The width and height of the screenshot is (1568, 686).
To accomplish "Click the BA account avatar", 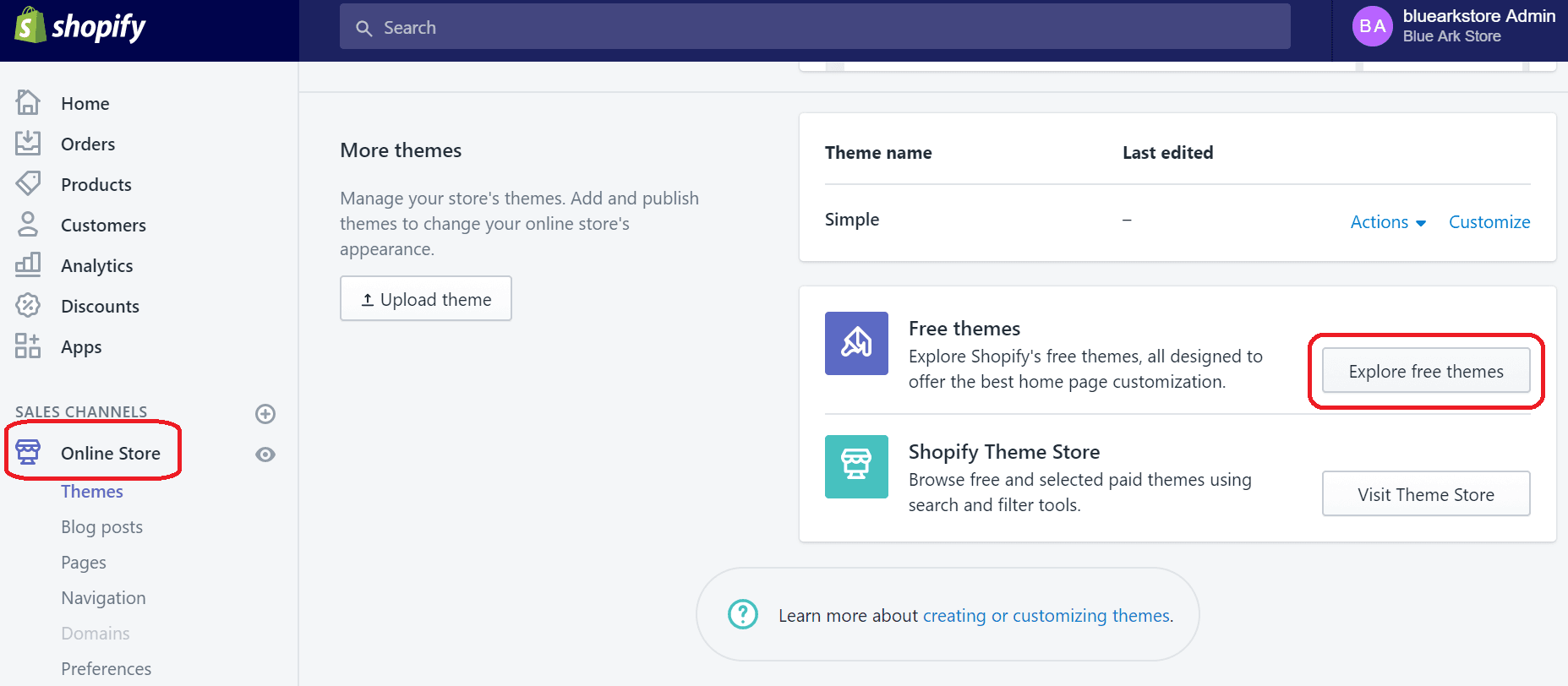I will click(1373, 26).
